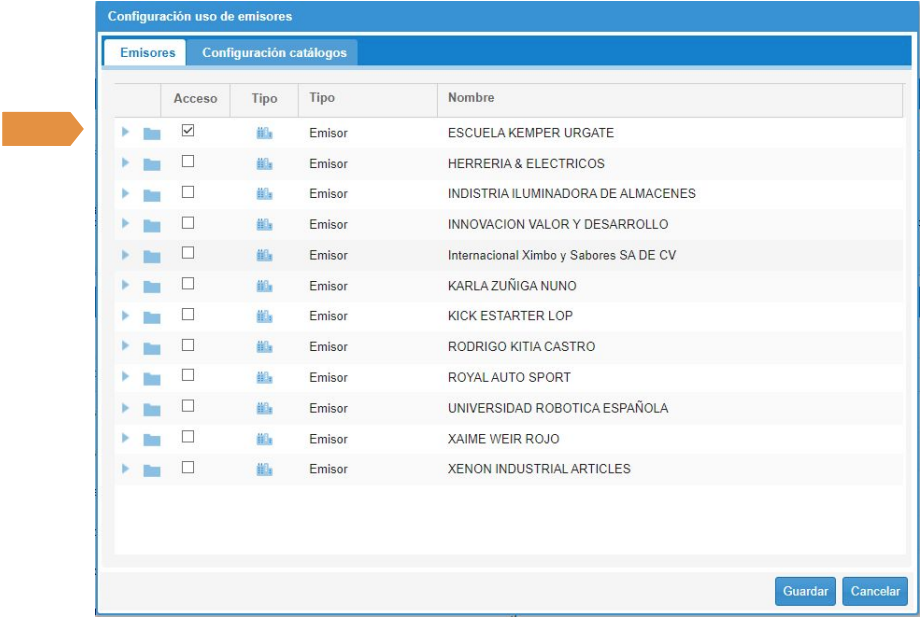The height and width of the screenshot is (619, 921).
Task: Click building type icon for XAIME WEIR ROJO
Action: click(264, 440)
